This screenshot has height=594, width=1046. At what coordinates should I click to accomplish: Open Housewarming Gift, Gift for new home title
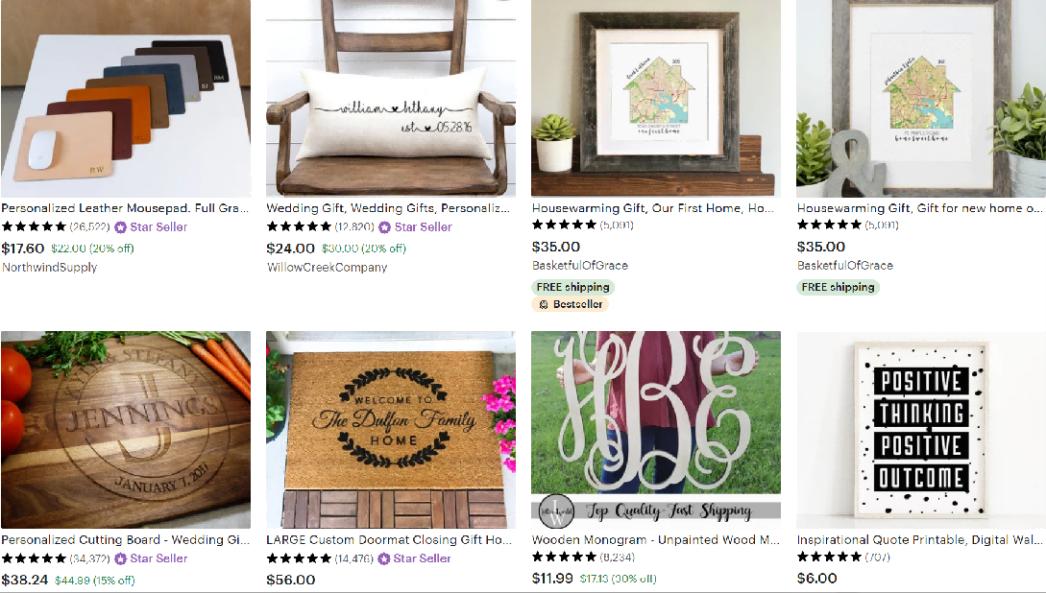(919, 208)
